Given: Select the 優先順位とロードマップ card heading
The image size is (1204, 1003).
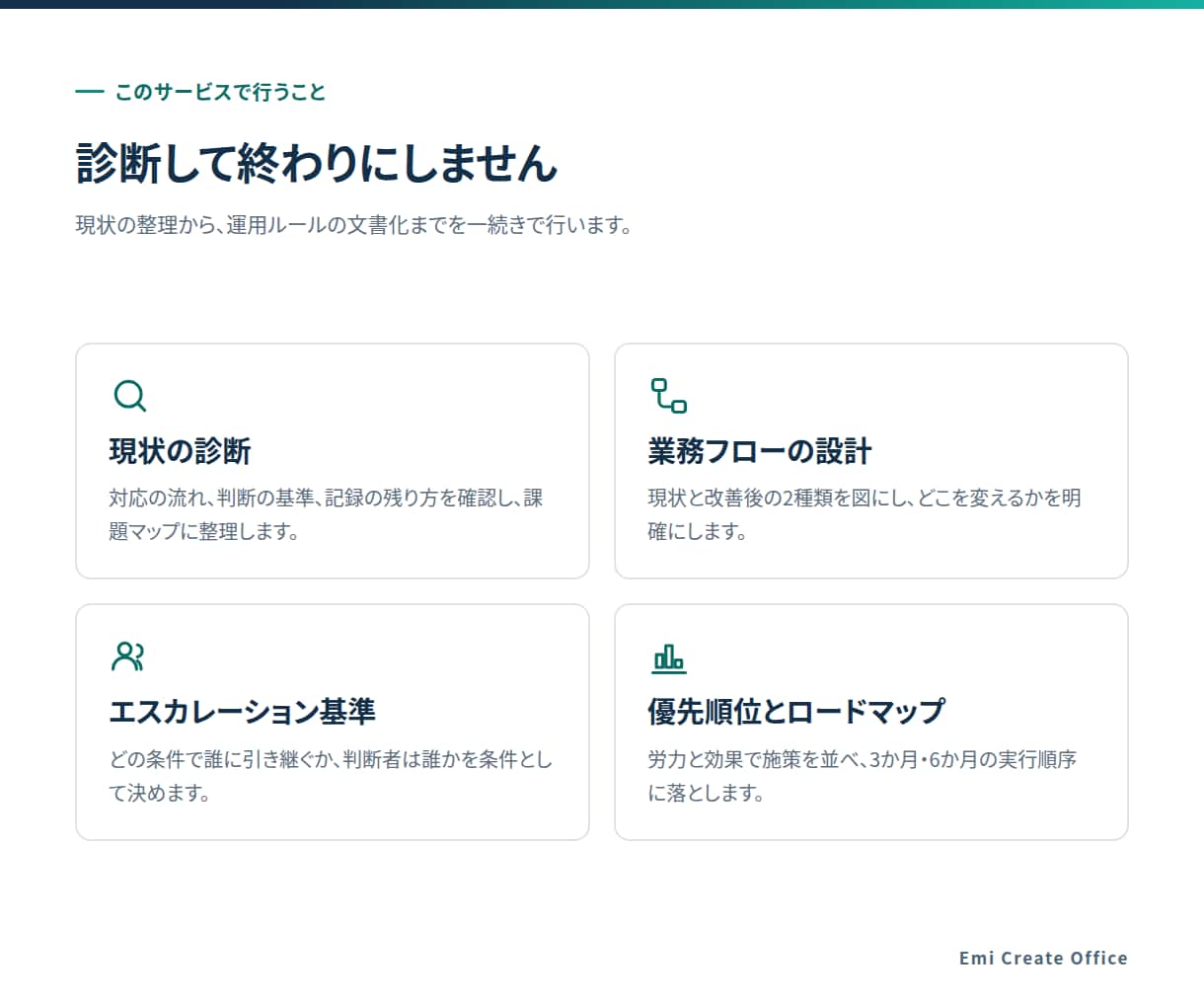Looking at the screenshot, I should (795, 712).
